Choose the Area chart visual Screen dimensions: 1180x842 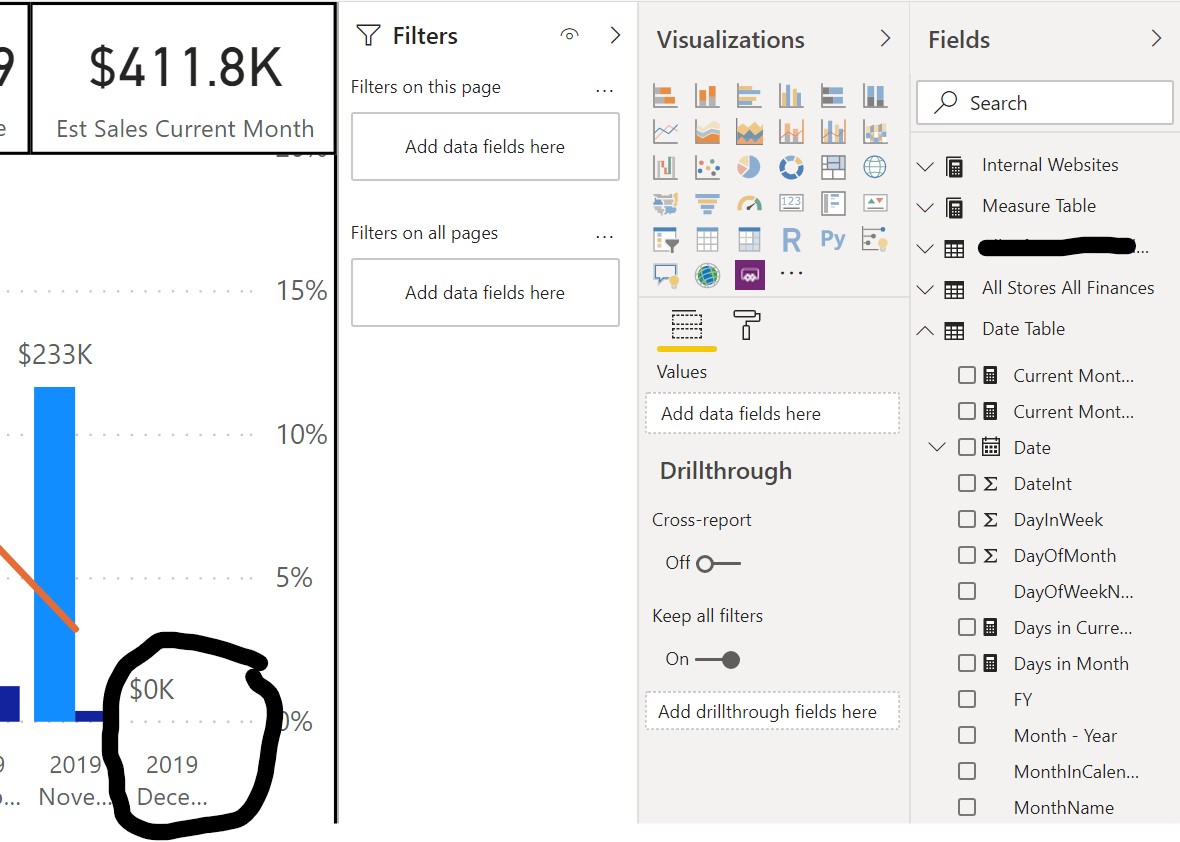pyautogui.click(x=707, y=132)
